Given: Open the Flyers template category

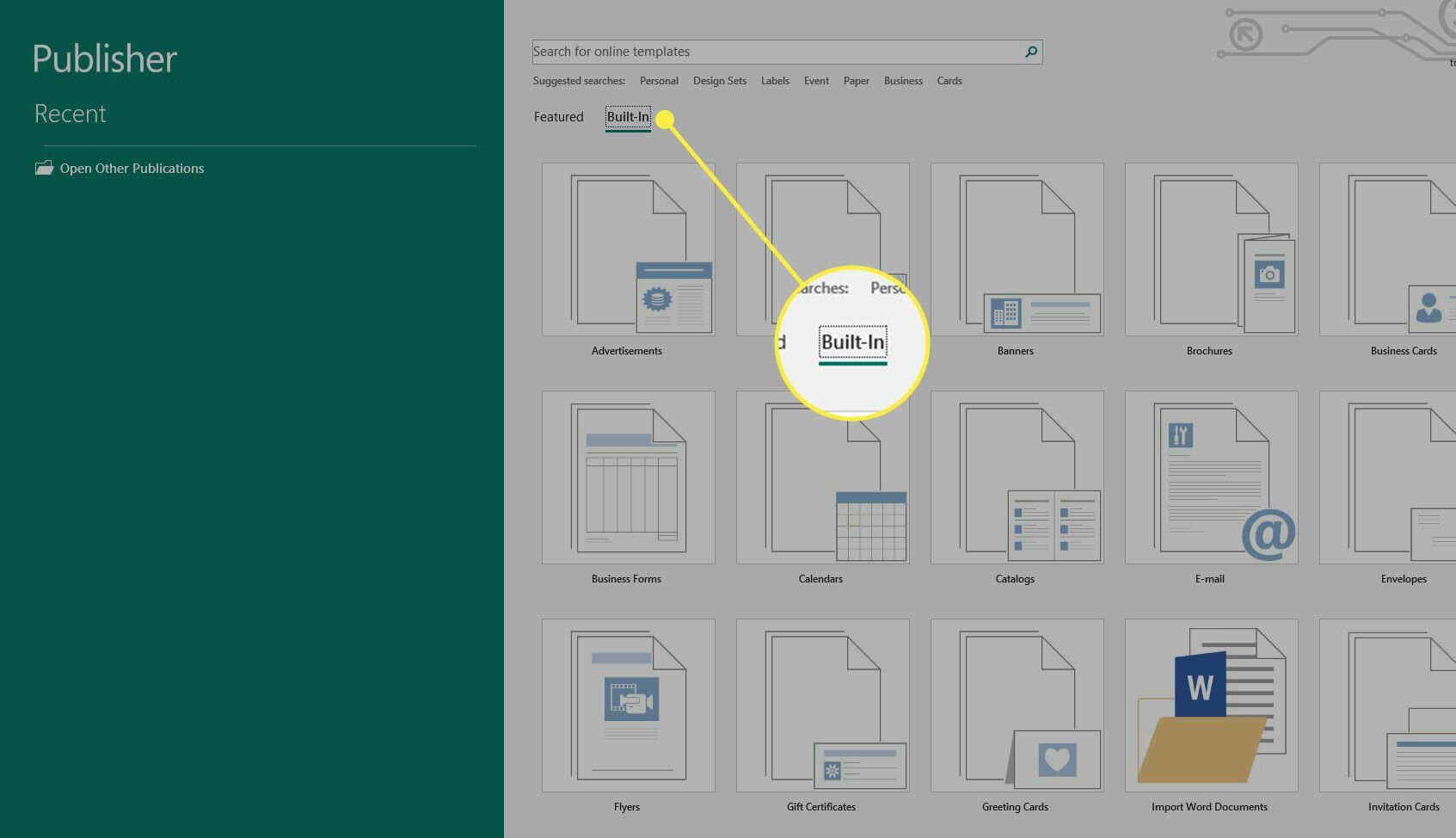Looking at the screenshot, I should click(x=628, y=715).
